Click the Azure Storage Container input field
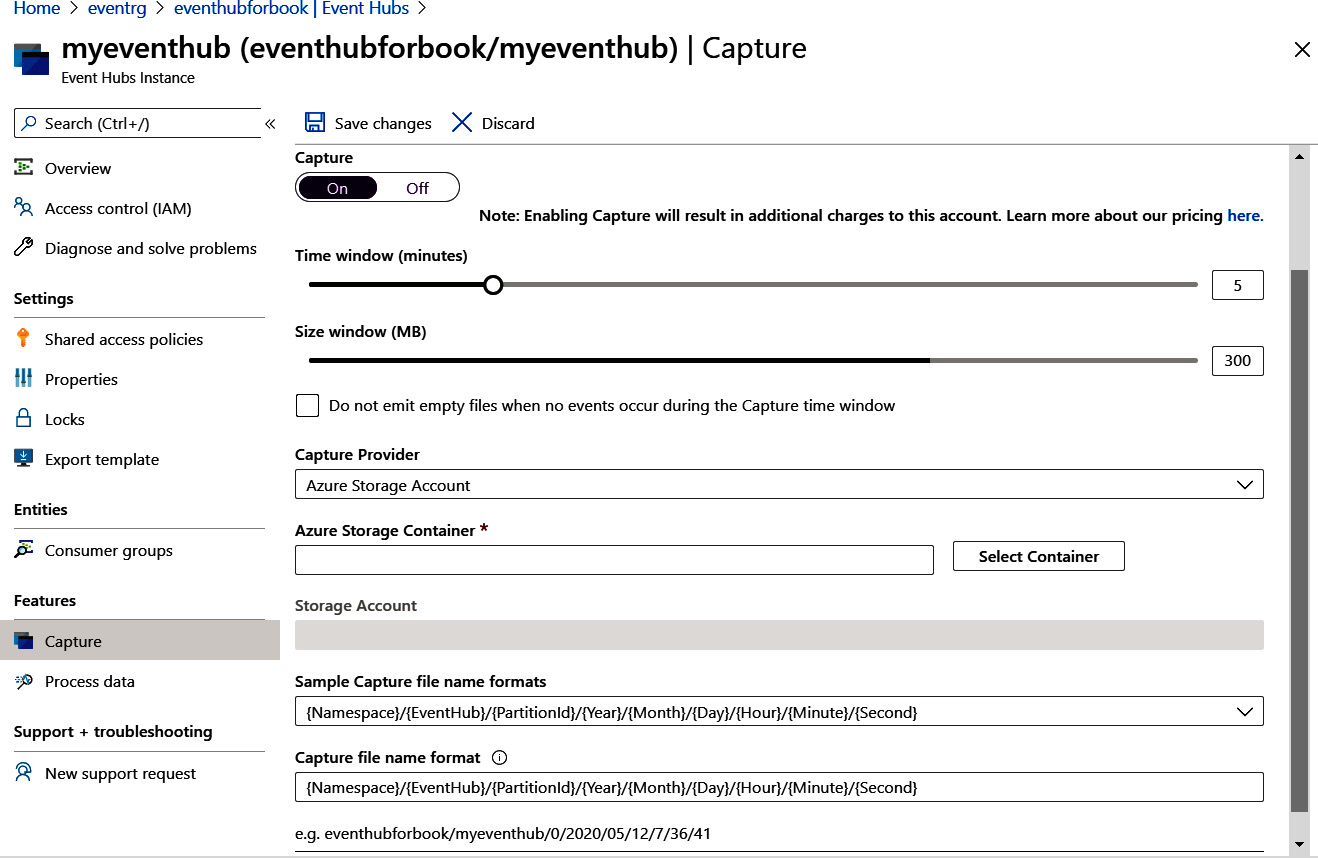The height and width of the screenshot is (858, 1318). (614, 560)
